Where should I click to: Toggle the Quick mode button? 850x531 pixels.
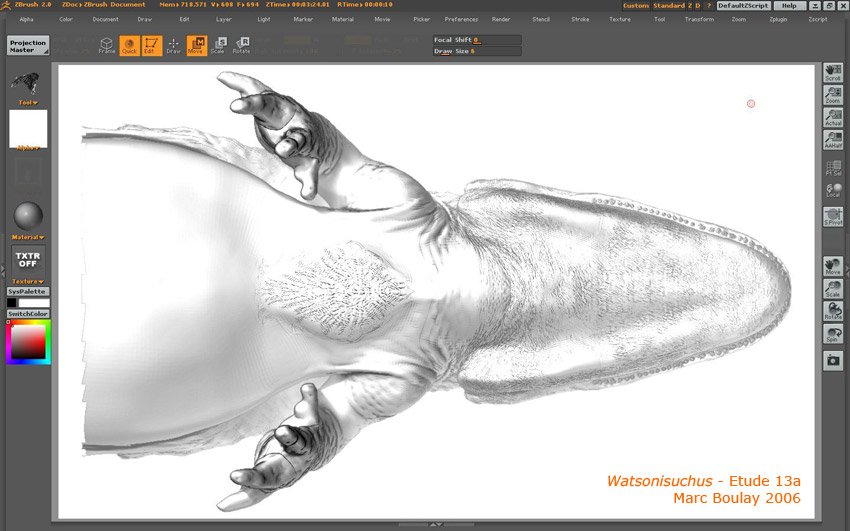click(x=129, y=46)
